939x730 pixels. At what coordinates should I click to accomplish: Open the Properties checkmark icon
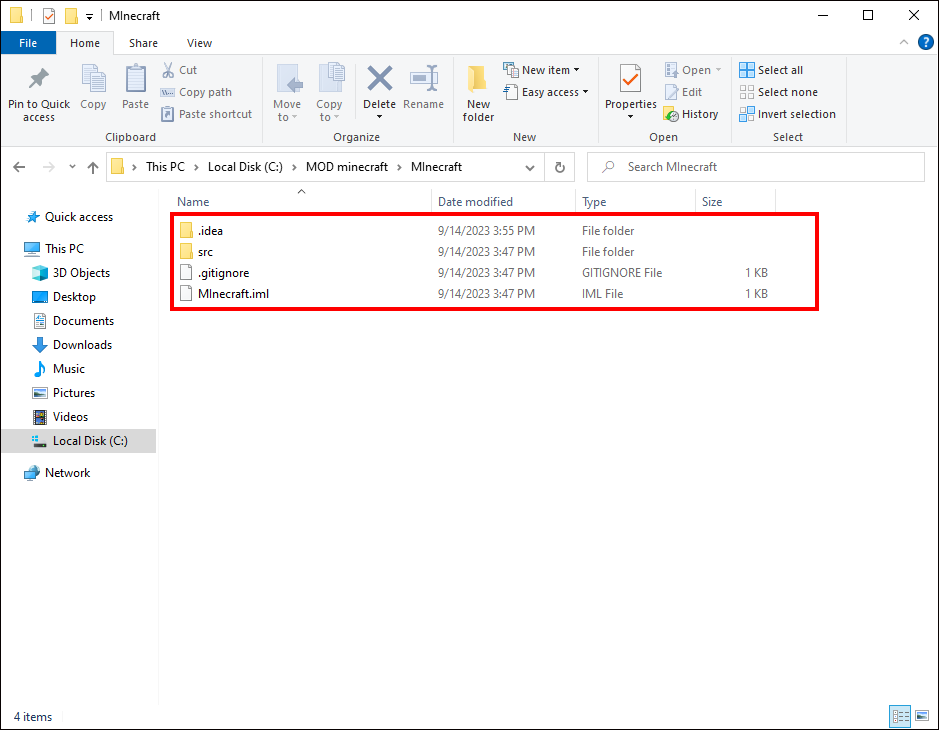coord(631,78)
